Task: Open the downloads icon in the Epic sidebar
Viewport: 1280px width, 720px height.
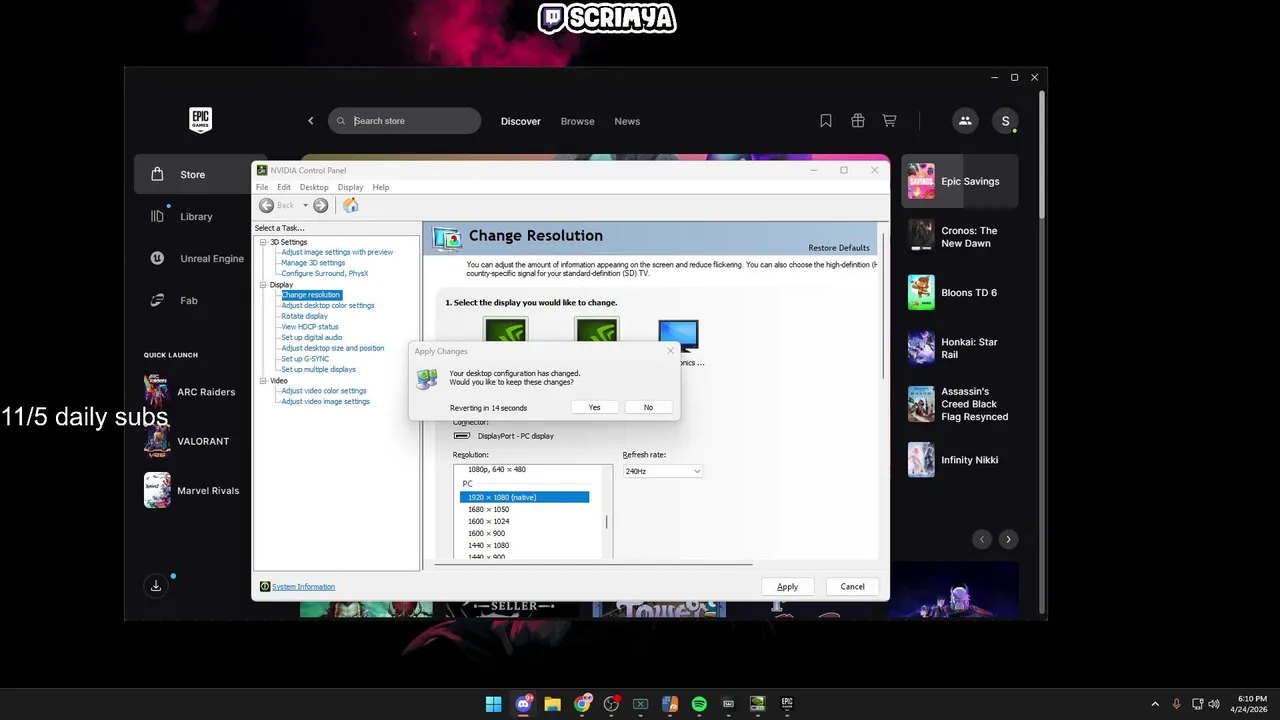Action: point(156,586)
